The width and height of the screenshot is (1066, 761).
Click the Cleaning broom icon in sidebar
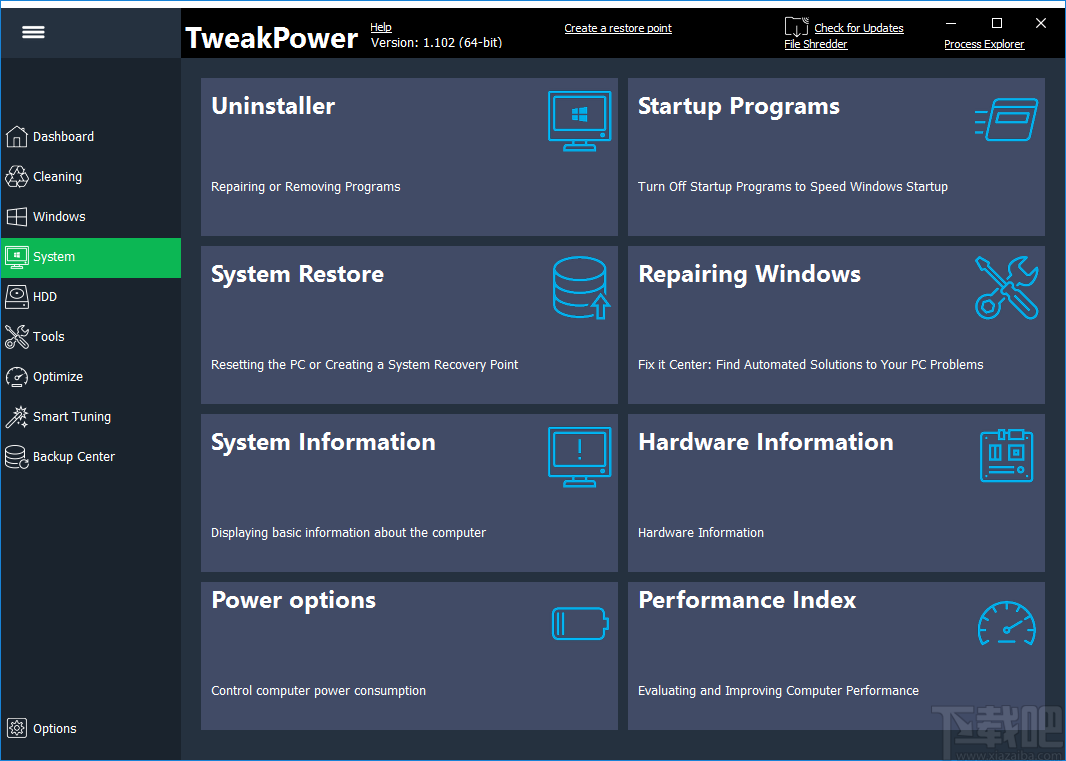16,176
